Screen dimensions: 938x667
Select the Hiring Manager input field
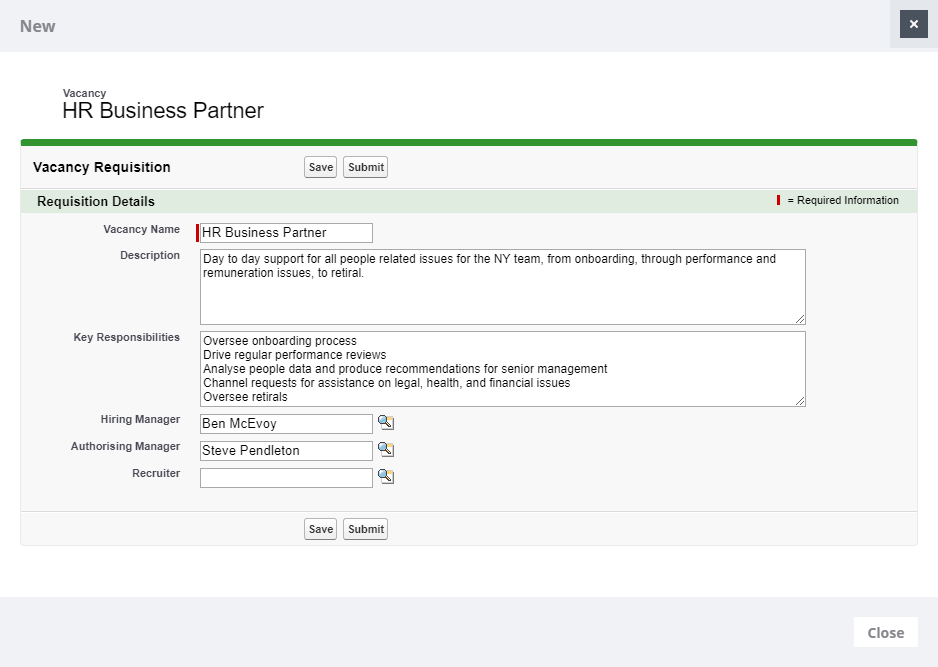click(x=286, y=424)
